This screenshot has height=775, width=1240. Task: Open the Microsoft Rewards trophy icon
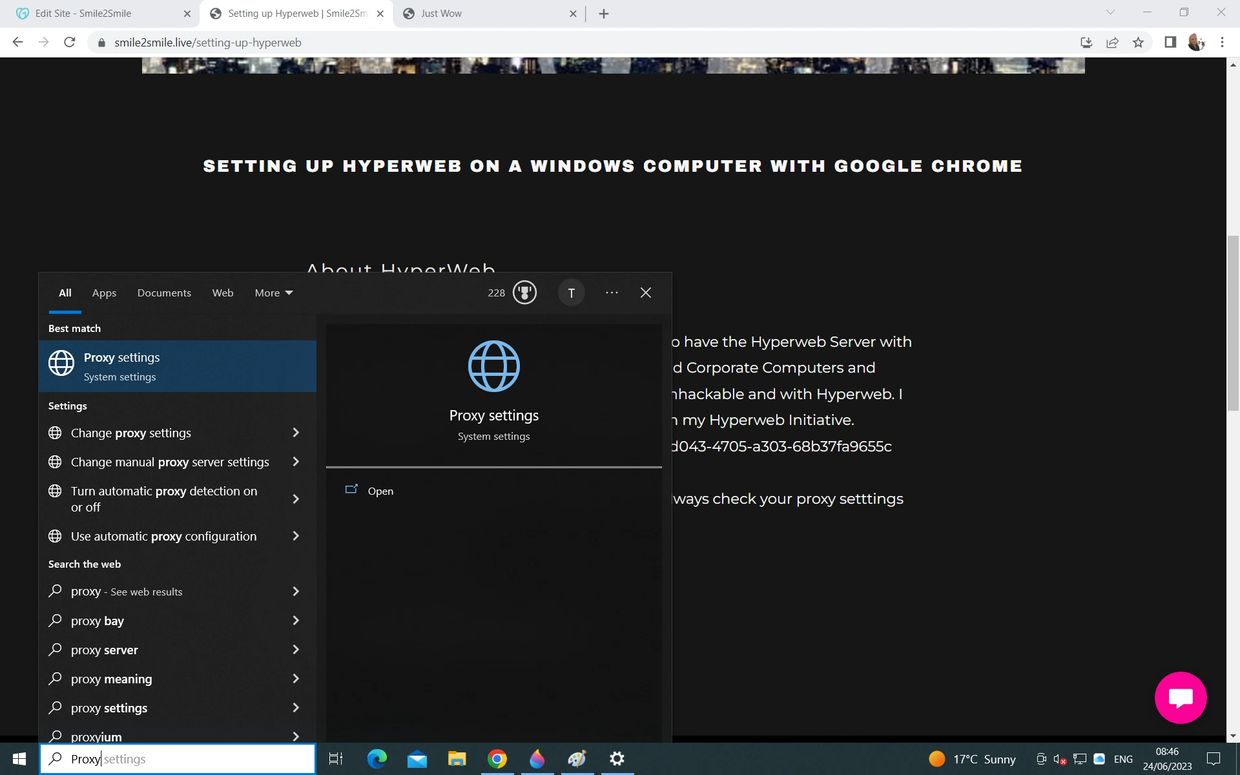click(524, 293)
